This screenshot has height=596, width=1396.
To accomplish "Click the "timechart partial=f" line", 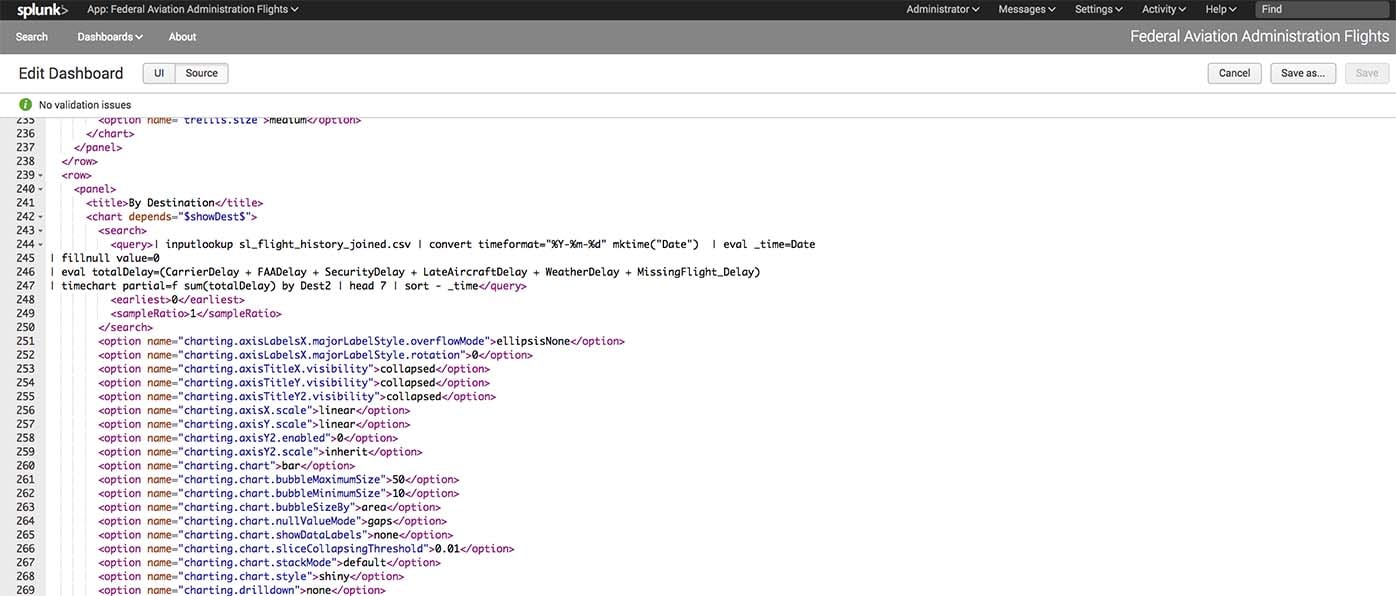I will pyautogui.click(x=288, y=286).
